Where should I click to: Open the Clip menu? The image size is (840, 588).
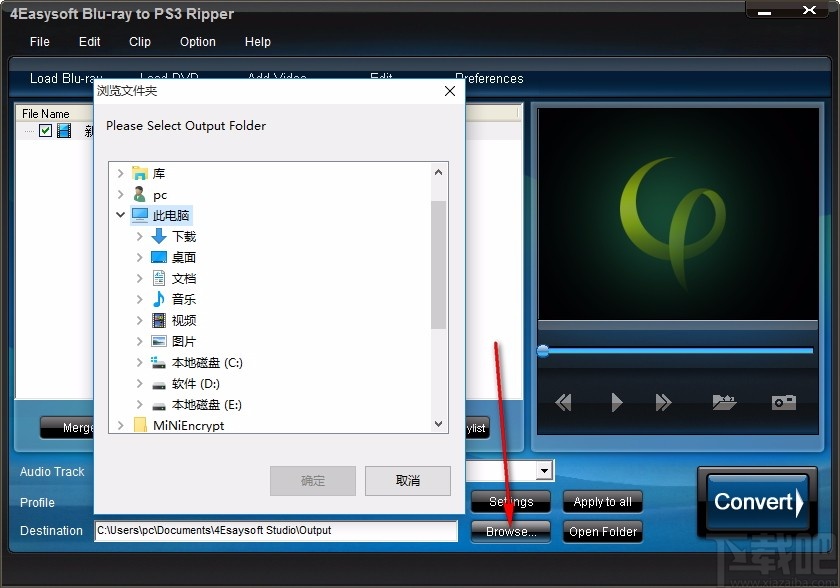139,42
